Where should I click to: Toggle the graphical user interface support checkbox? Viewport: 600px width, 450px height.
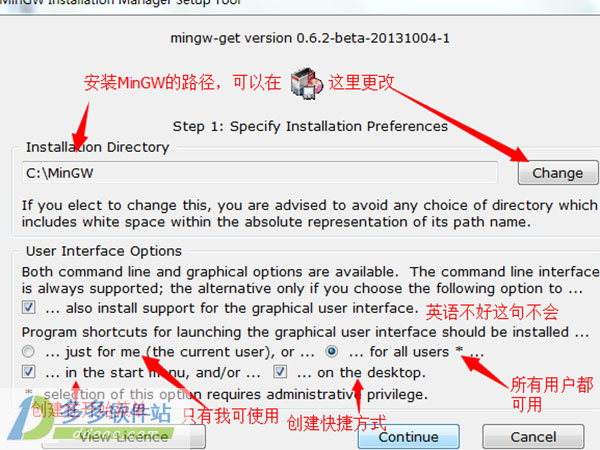coord(29,307)
